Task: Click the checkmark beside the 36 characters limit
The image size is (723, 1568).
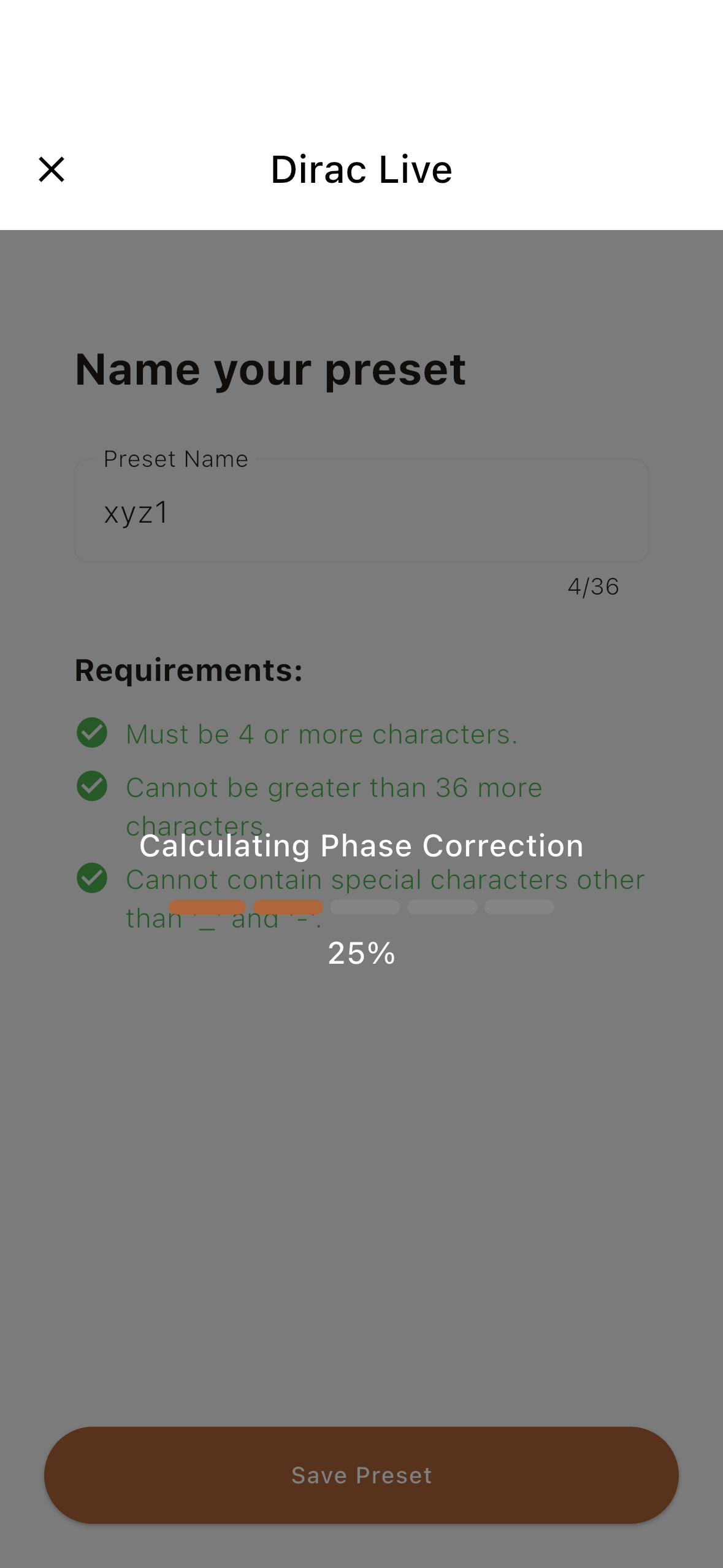Action: click(x=92, y=786)
